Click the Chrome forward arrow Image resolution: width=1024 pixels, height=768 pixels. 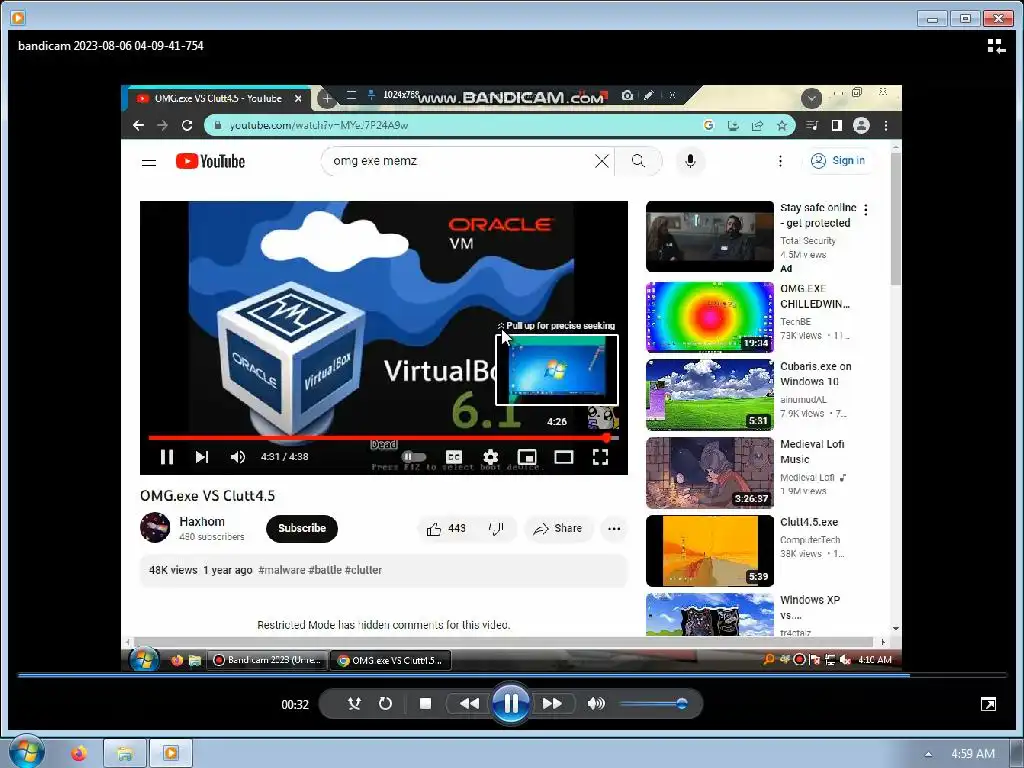(x=163, y=125)
